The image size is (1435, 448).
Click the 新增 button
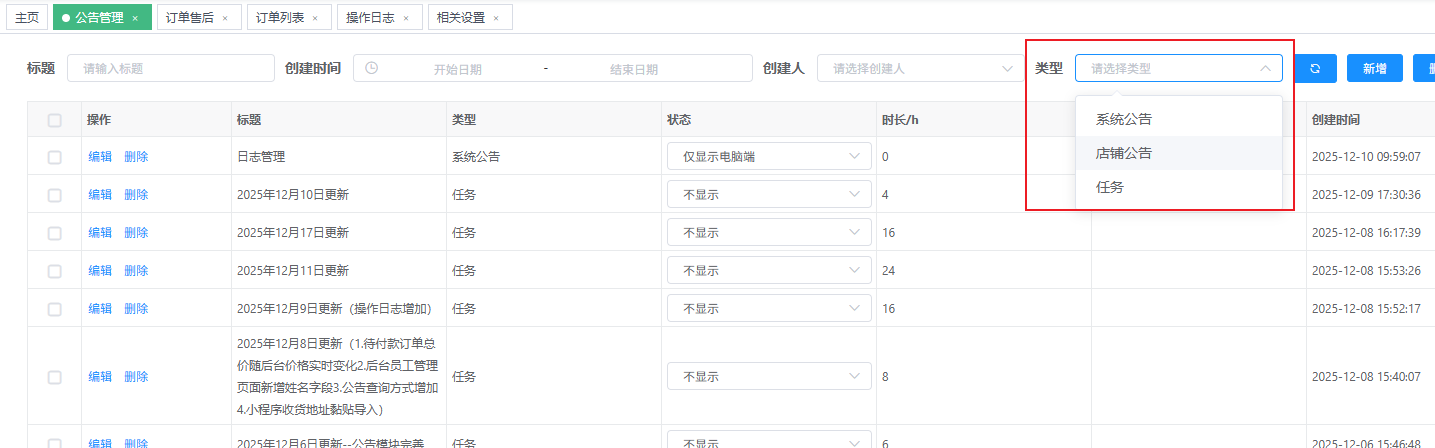point(1374,68)
